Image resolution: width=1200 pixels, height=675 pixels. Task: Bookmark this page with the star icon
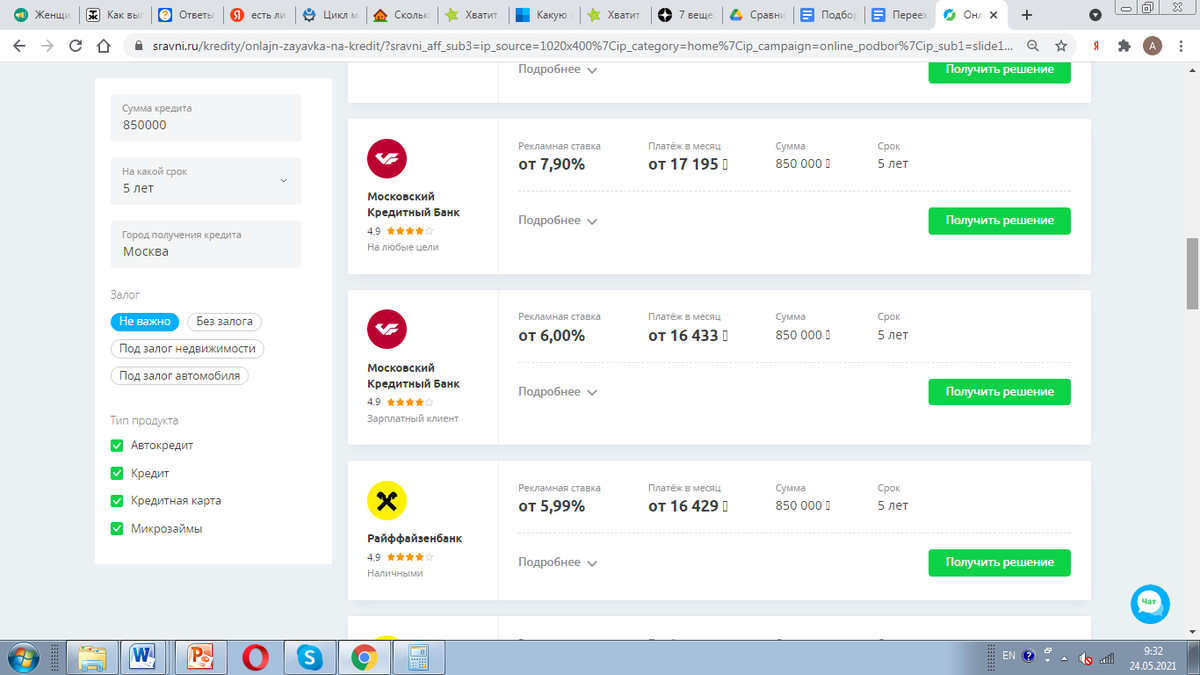1061,46
